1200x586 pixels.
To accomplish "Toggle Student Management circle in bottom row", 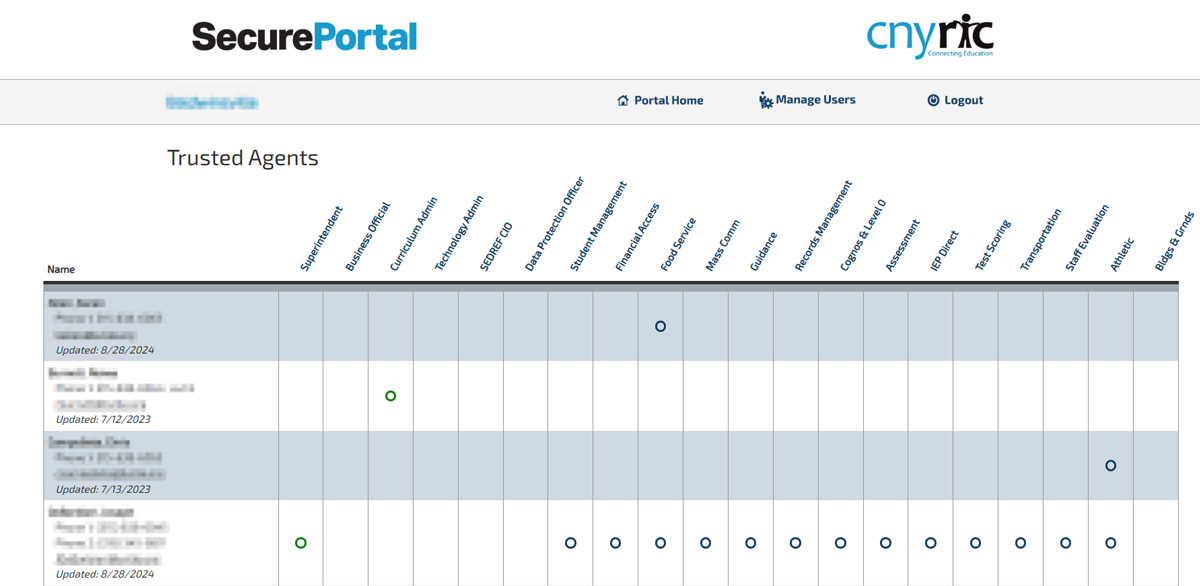I will tap(570, 543).
